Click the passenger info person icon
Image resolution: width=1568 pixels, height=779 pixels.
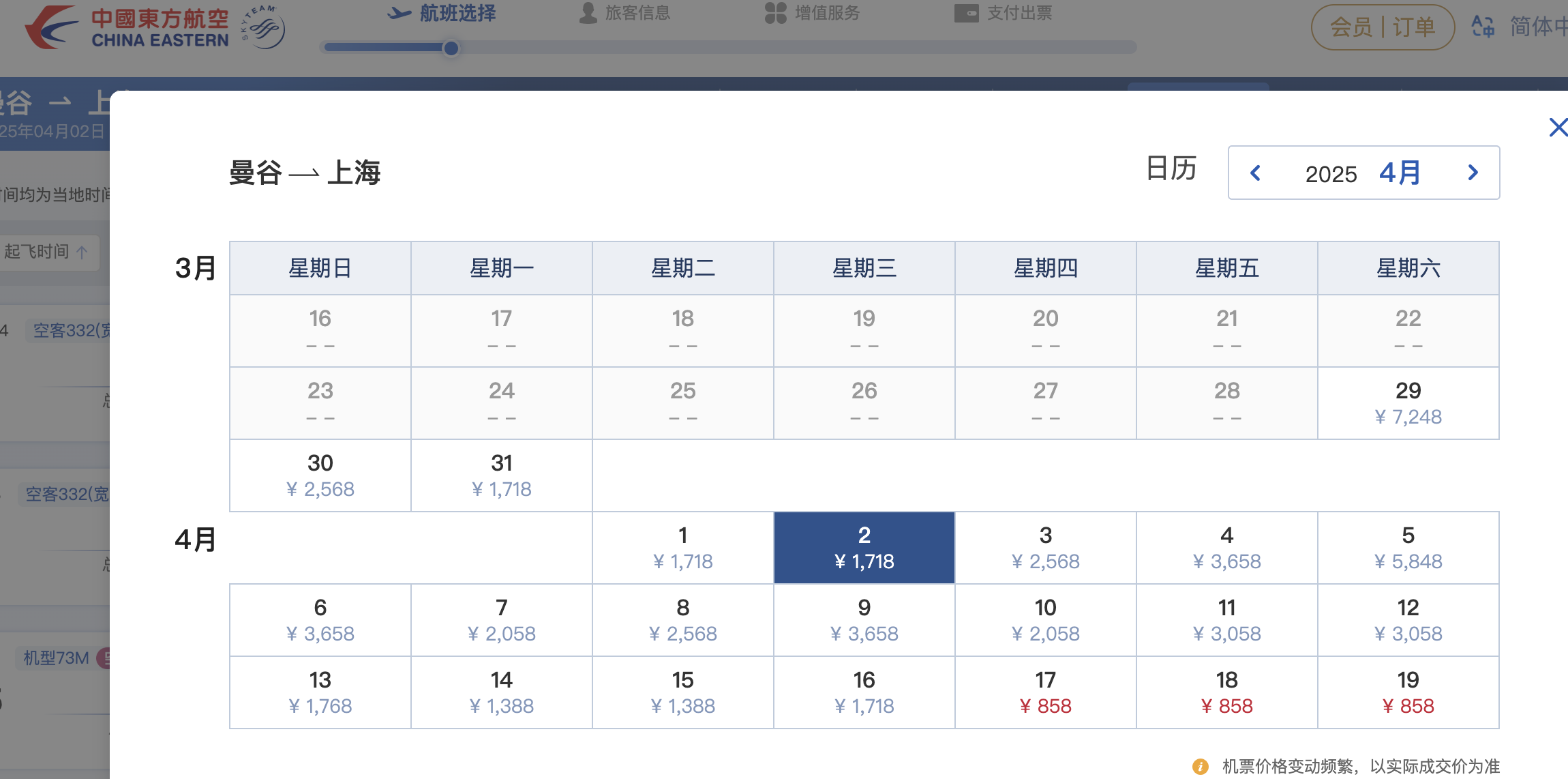click(x=588, y=13)
